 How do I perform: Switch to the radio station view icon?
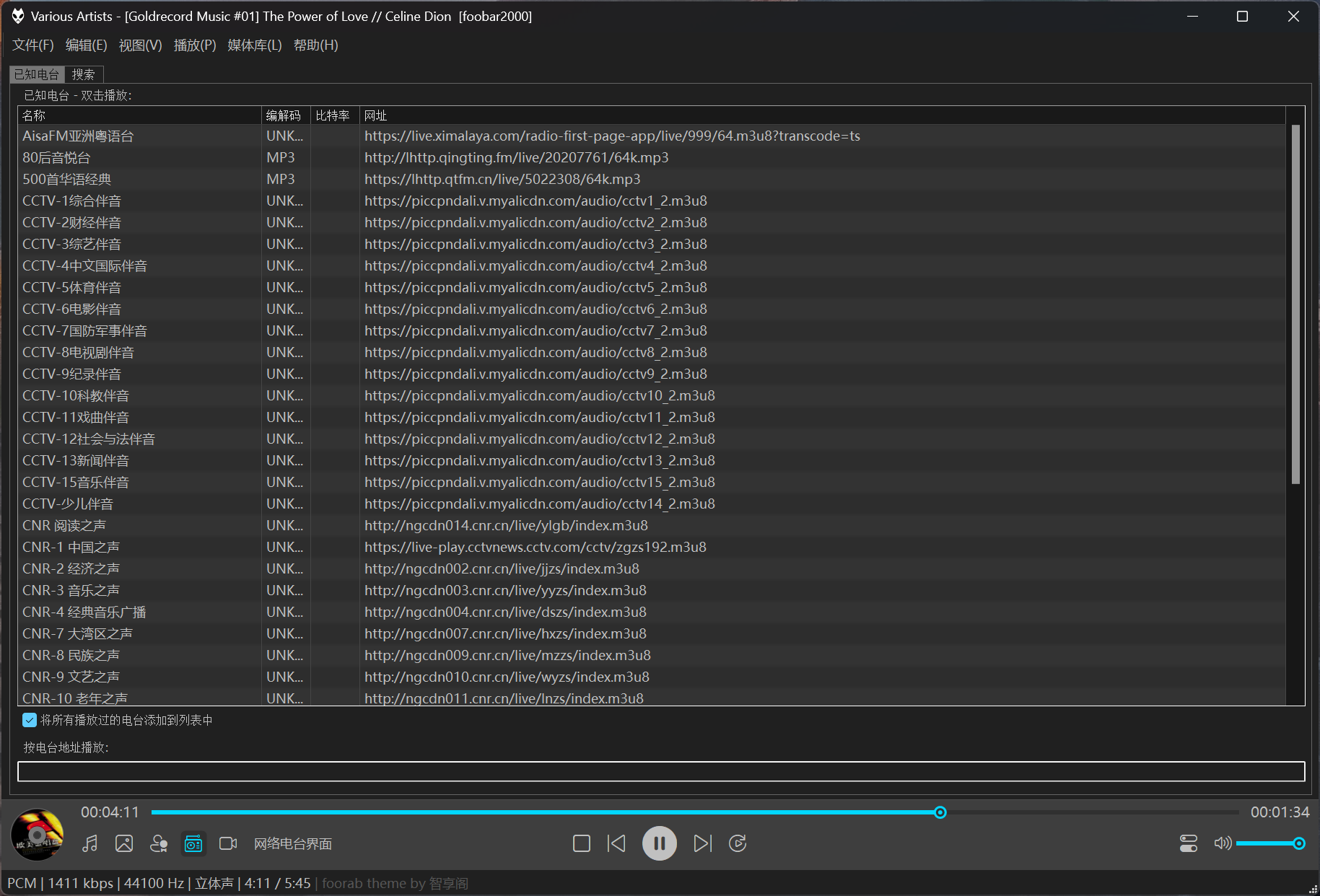193,843
